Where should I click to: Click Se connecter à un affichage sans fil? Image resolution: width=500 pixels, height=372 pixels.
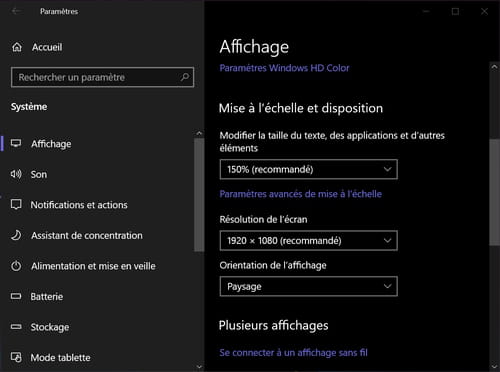[293, 353]
